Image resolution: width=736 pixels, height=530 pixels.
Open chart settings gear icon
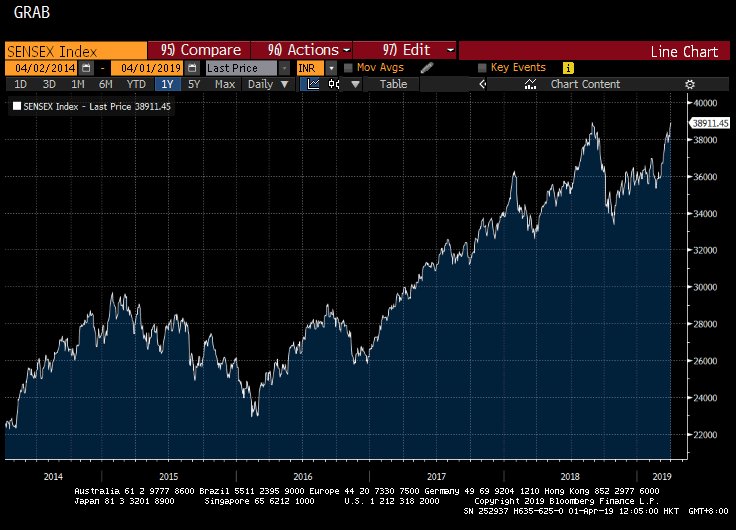click(690, 84)
